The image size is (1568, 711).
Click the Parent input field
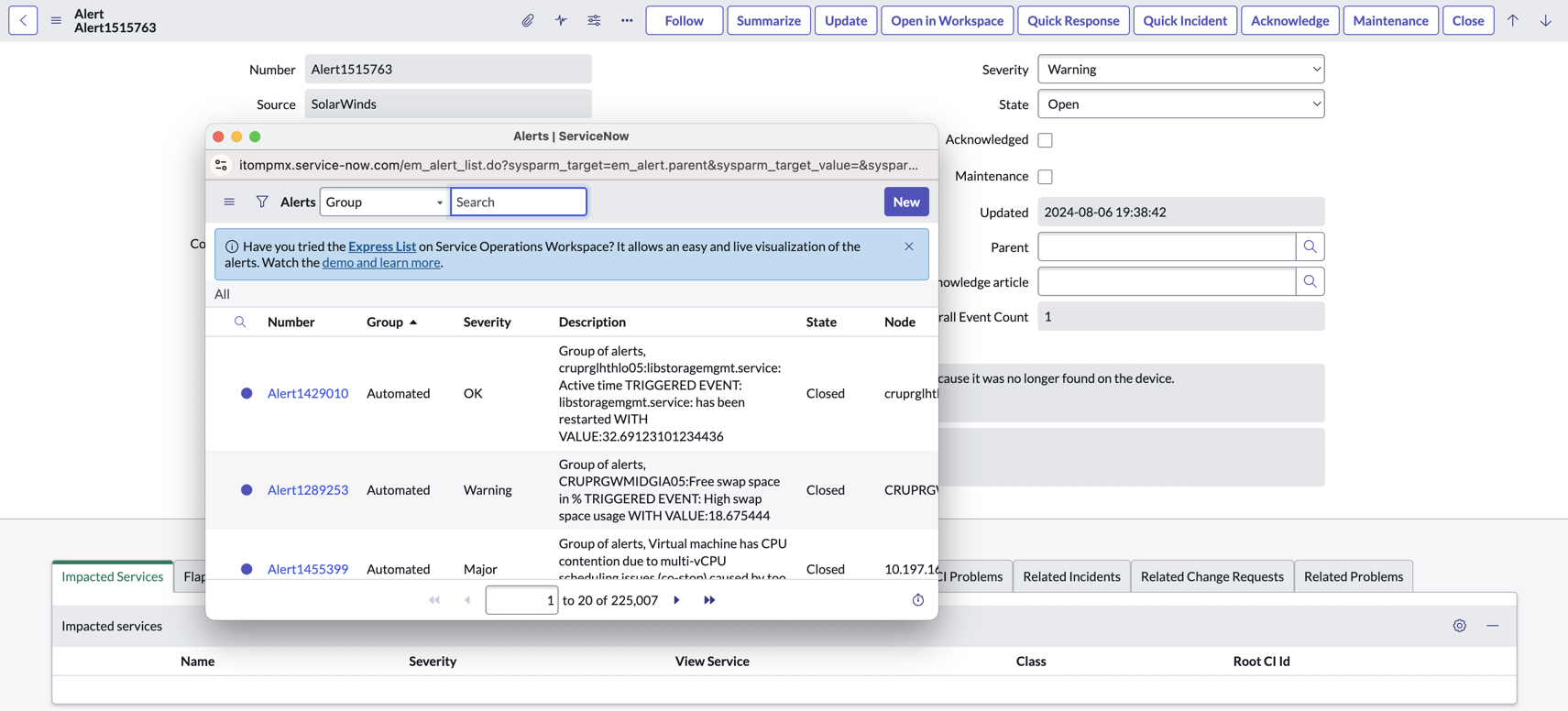[x=1167, y=246]
